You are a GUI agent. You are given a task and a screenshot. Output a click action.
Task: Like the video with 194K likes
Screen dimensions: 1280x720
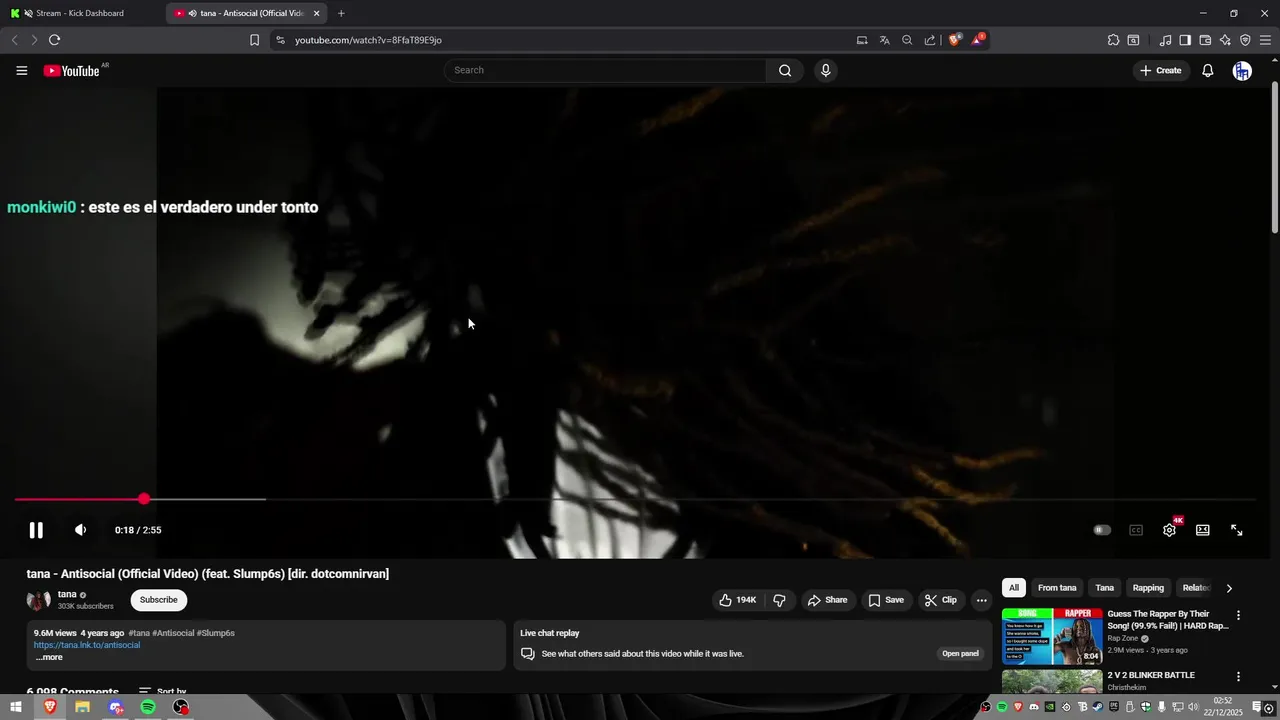(x=738, y=600)
